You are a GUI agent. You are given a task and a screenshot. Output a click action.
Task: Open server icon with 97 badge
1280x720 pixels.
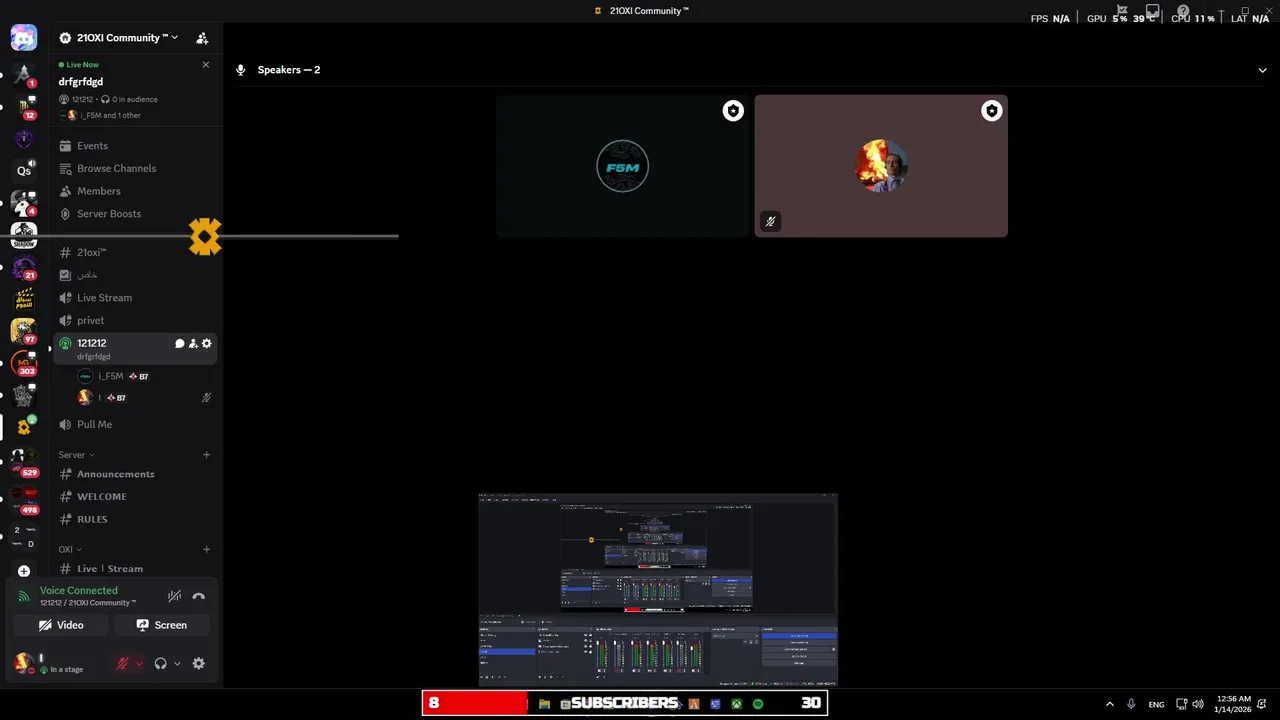point(24,331)
